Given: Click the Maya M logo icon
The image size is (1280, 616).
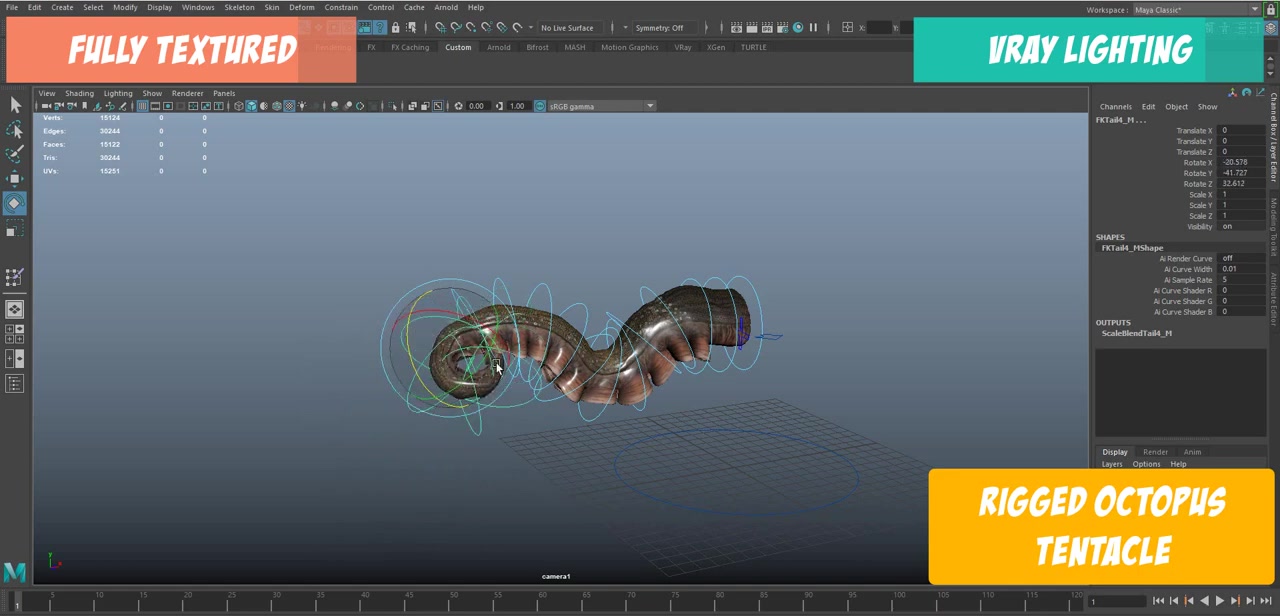Looking at the screenshot, I should pos(14,572).
